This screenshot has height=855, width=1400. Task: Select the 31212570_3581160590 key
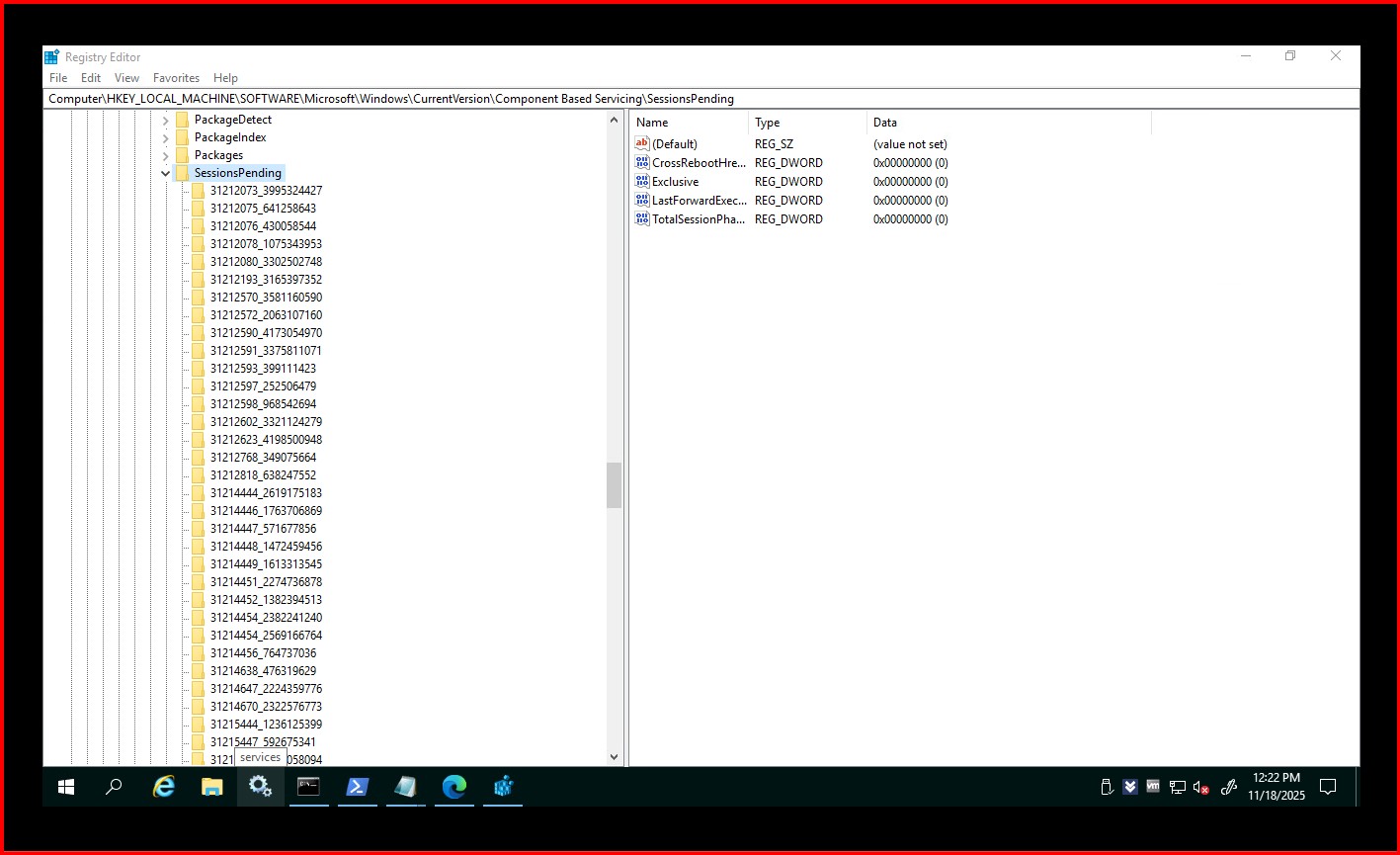(x=266, y=298)
